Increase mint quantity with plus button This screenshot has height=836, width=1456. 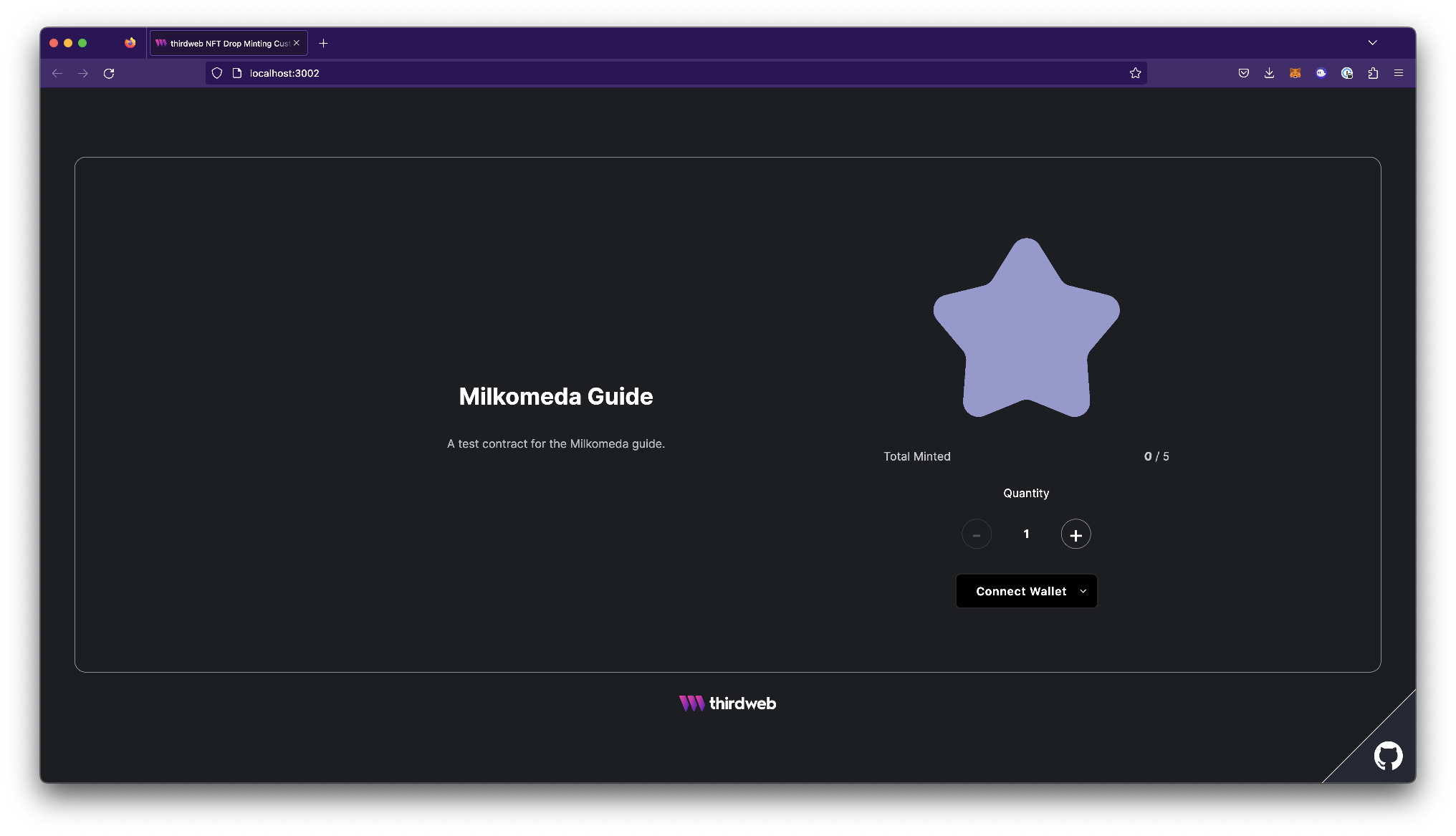click(1076, 534)
